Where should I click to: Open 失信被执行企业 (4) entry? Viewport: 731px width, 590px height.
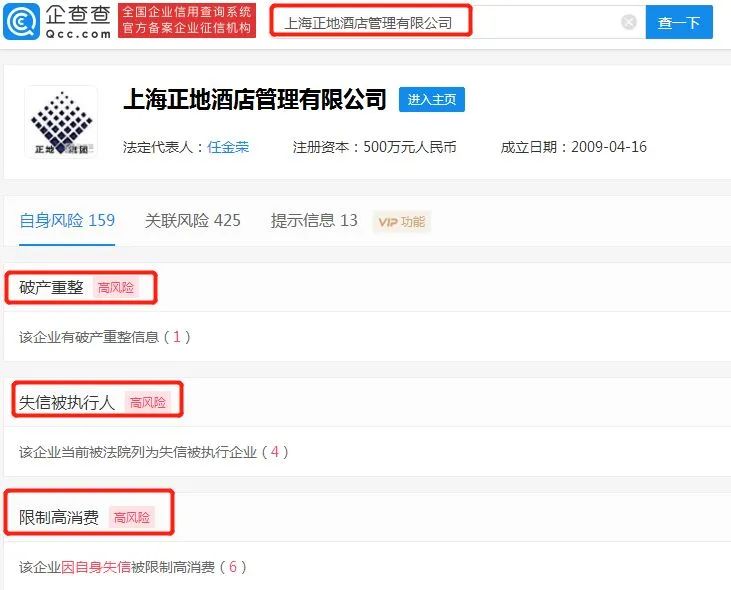pyautogui.click(x=154, y=452)
